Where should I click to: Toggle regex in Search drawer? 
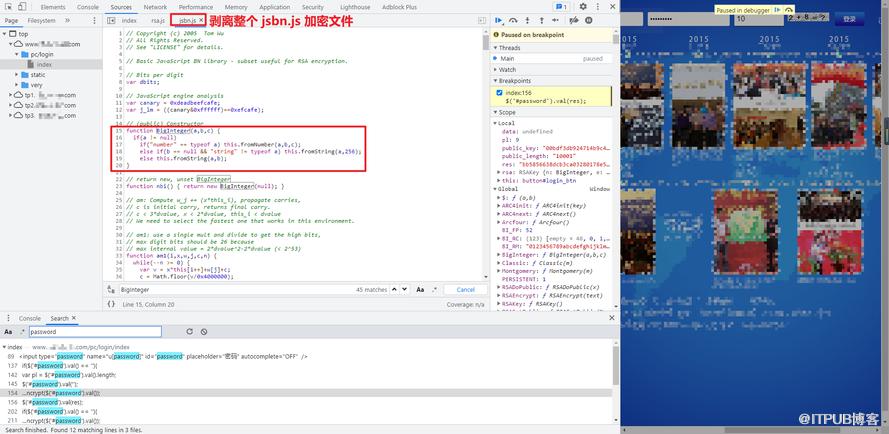click(x=23, y=332)
